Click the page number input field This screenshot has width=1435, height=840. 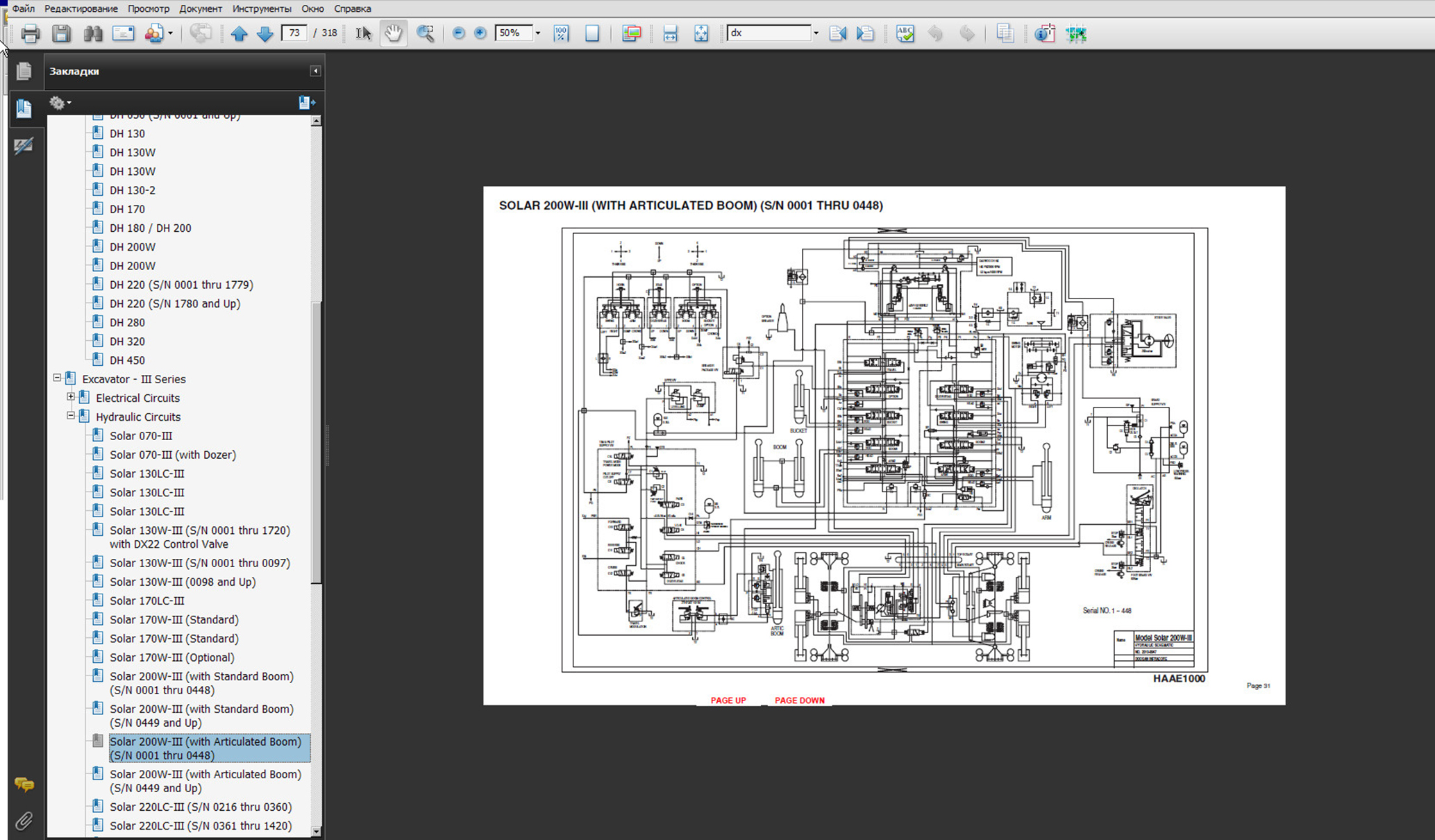294,33
